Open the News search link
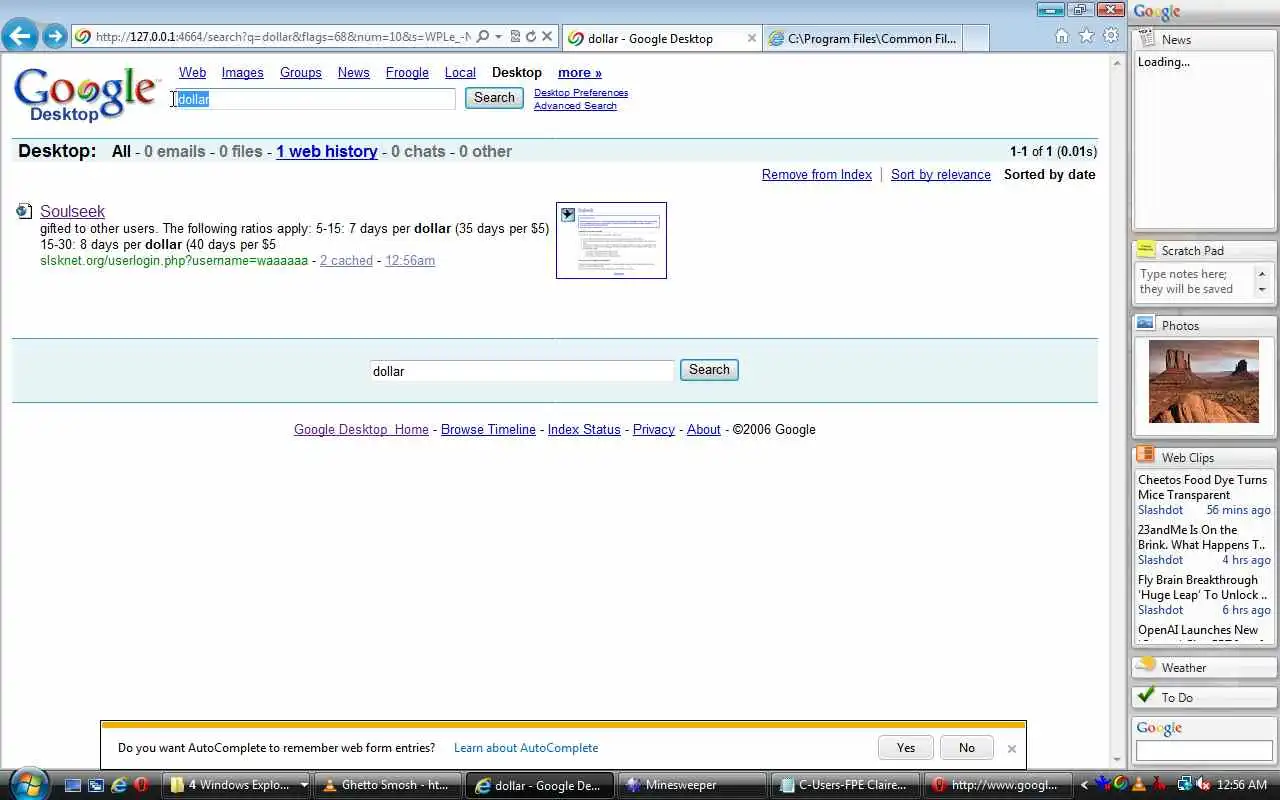 [353, 73]
